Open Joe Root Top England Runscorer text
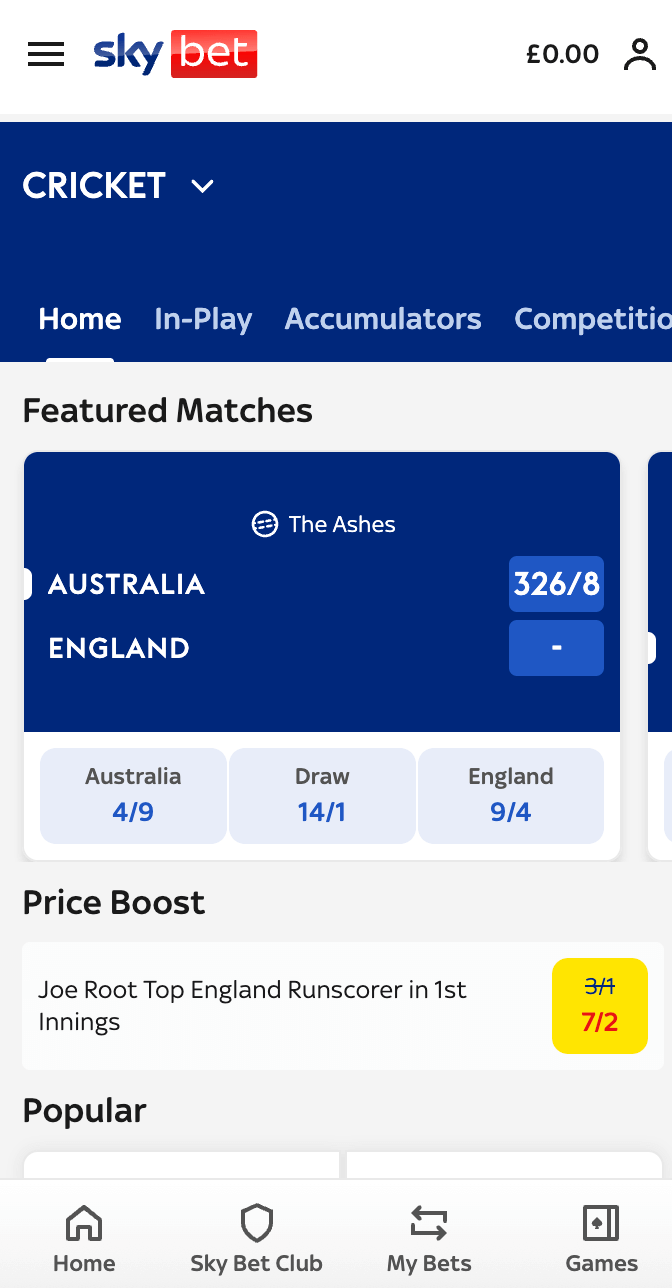The width and height of the screenshot is (672, 1288). pyautogui.click(x=252, y=1006)
